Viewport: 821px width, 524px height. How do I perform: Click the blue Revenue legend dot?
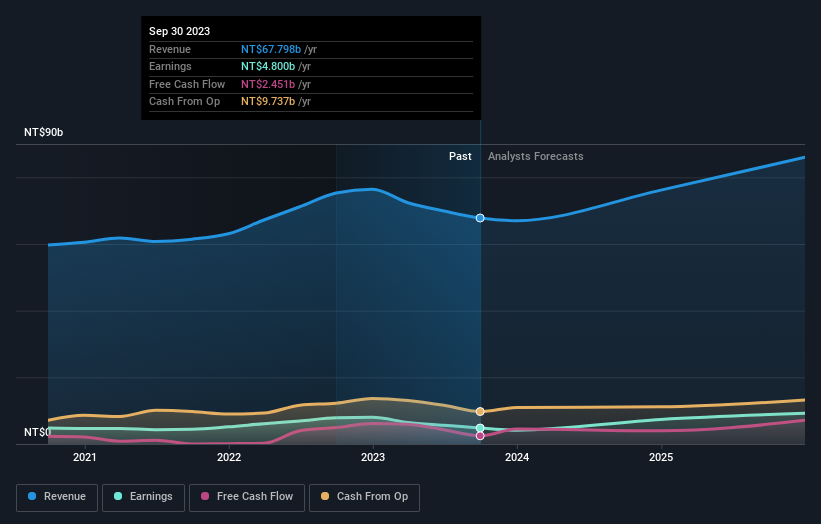pos(32,496)
